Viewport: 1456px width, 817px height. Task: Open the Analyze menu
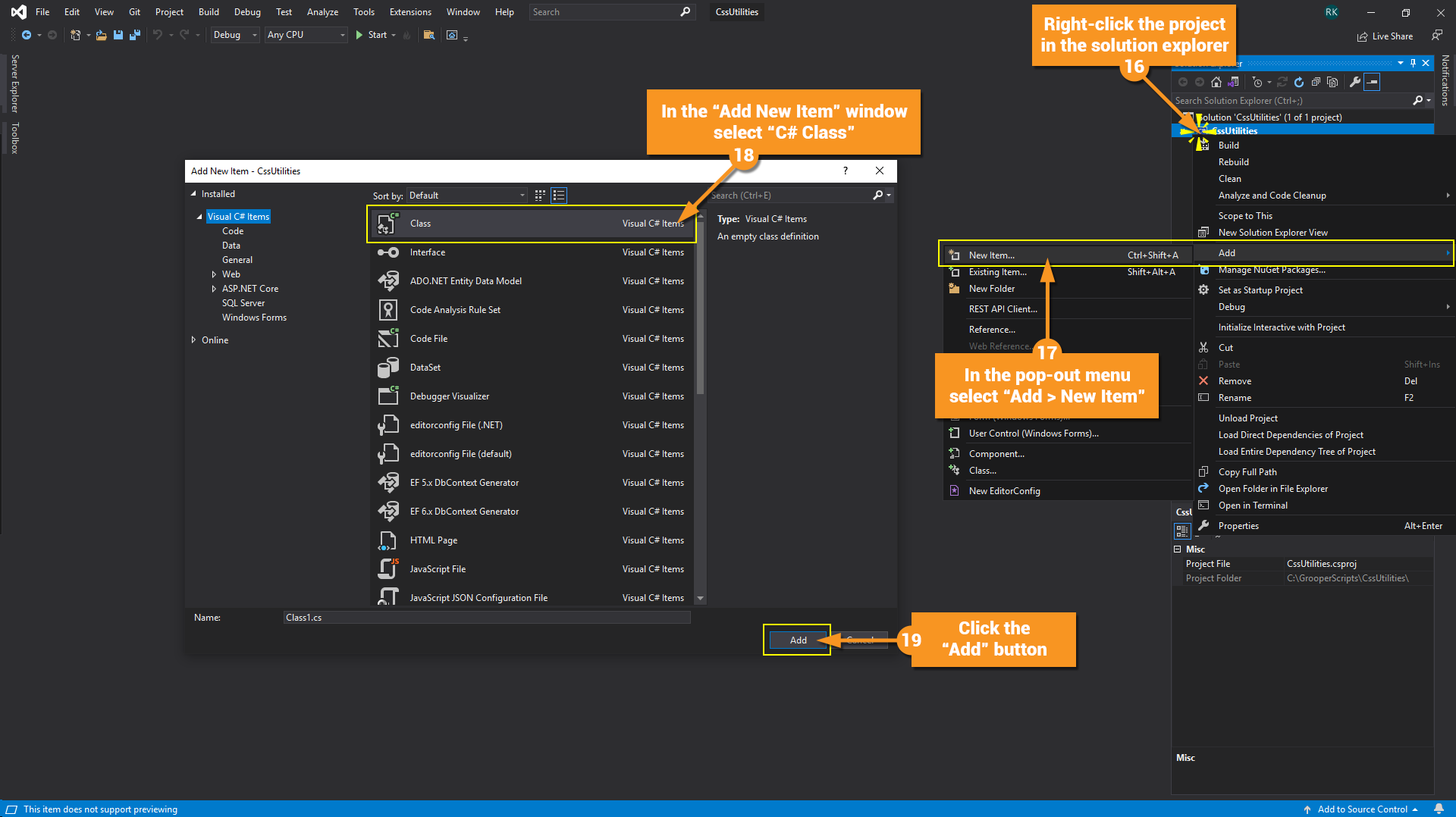coord(322,12)
